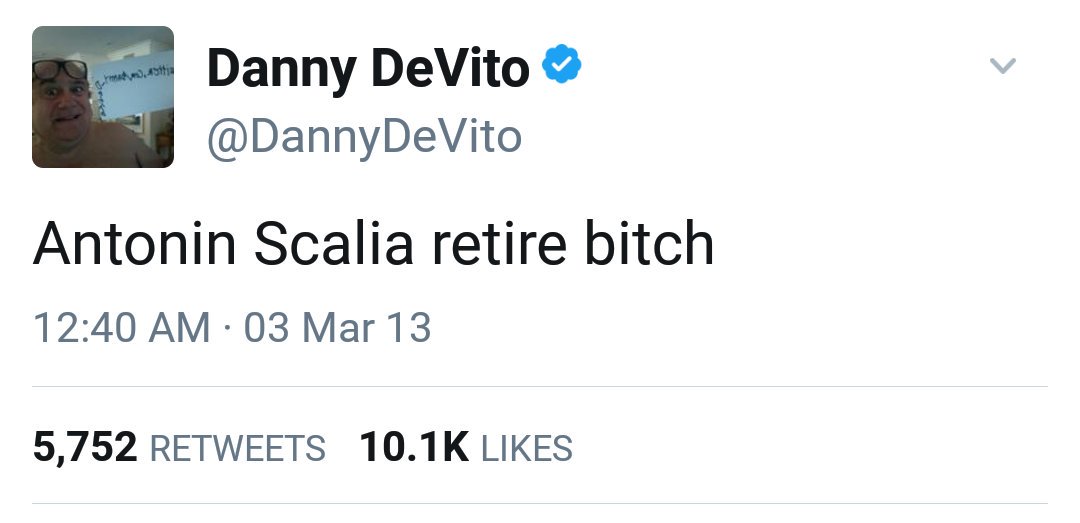Image resolution: width=1080 pixels, height=523 pixels.
Task: Click the 10.1K likes count
Action: (x=413, y=447)
